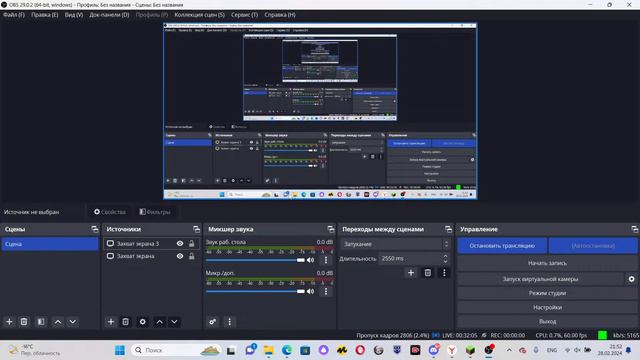Open transition properties three dots icon
The width and height of the screenshot is (640, 360).
444,273
